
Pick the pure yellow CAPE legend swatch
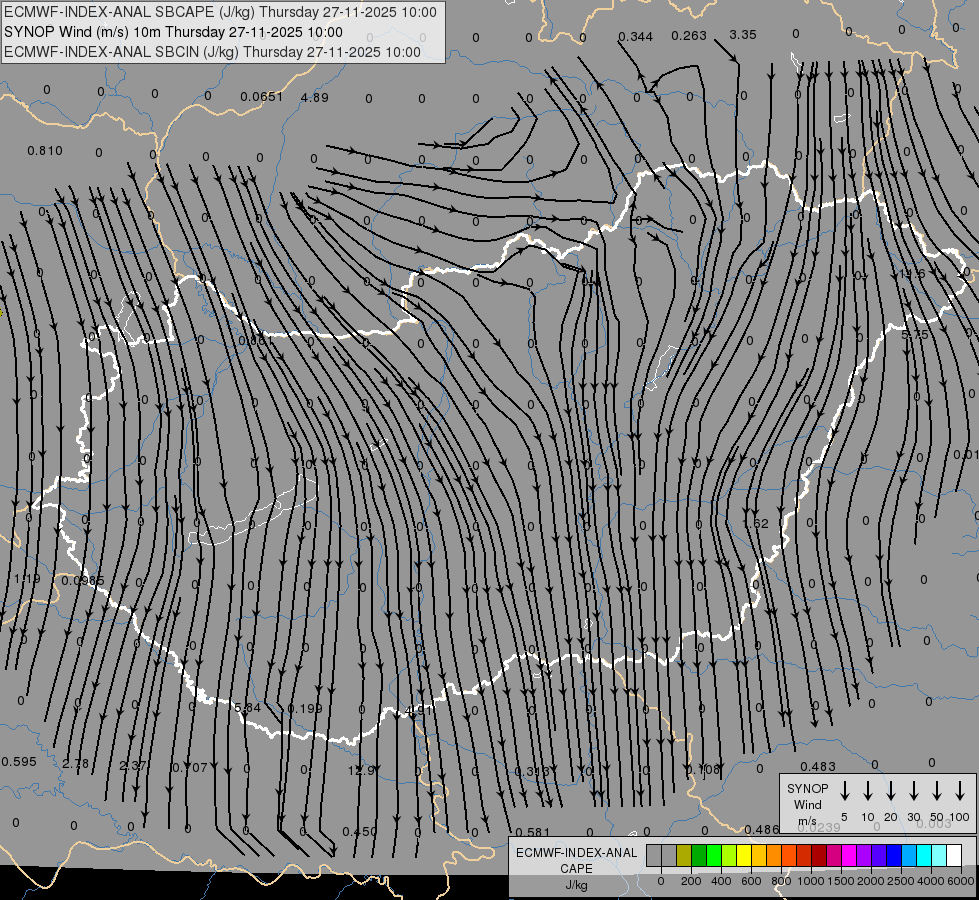(x=744, y=856)
